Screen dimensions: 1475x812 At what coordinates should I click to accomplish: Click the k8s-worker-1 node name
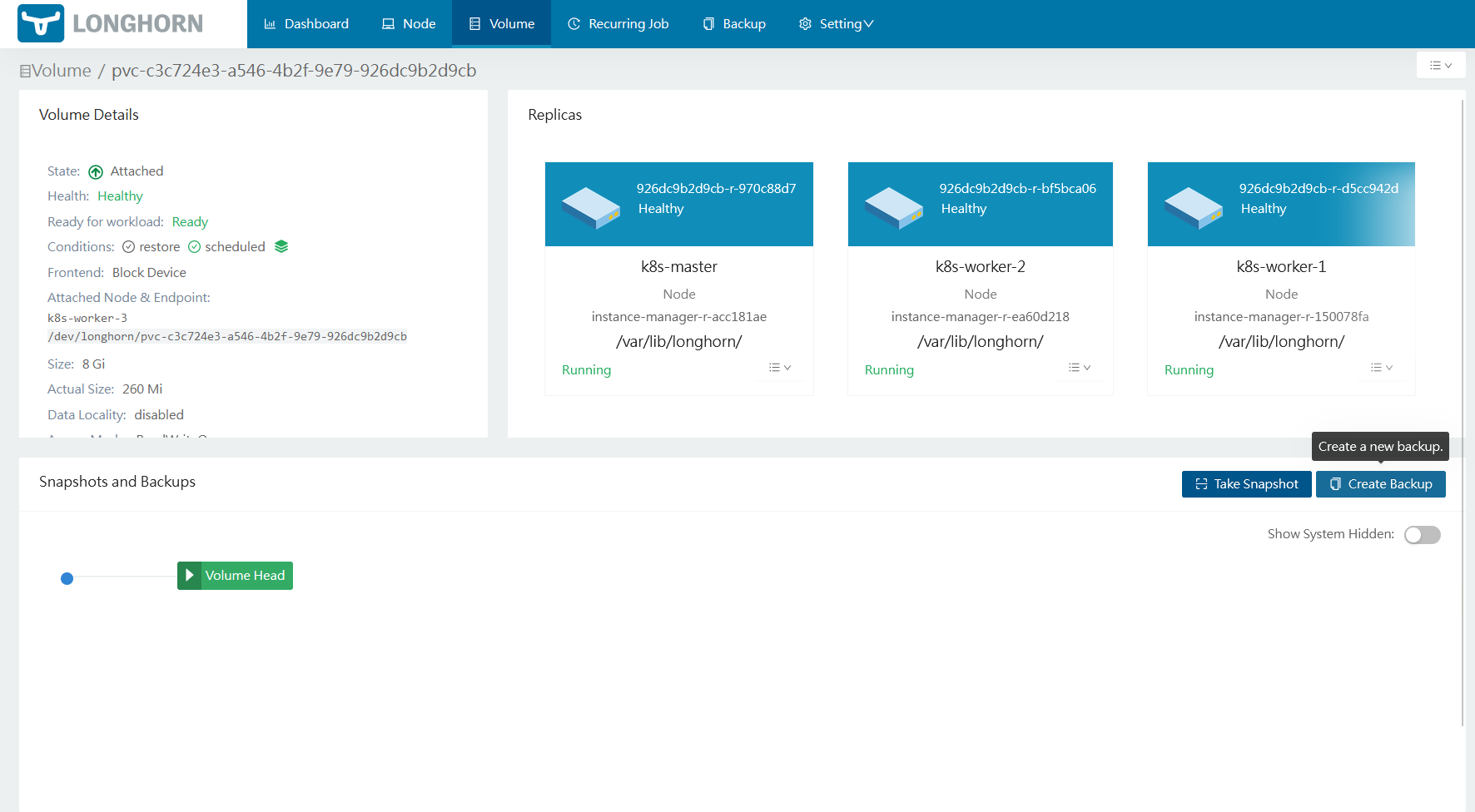click(1282, 267)
